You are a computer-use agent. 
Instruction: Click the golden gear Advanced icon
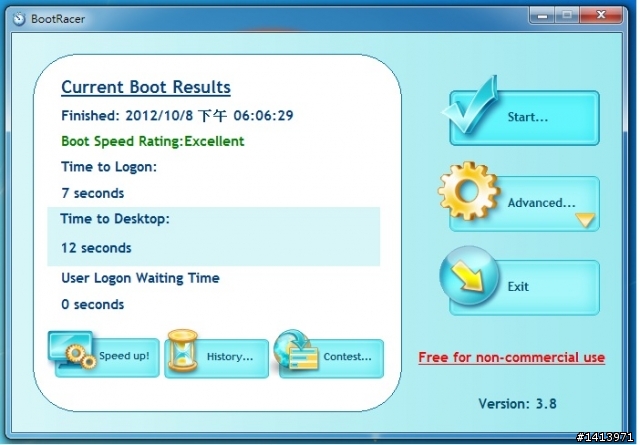[469, 191]
